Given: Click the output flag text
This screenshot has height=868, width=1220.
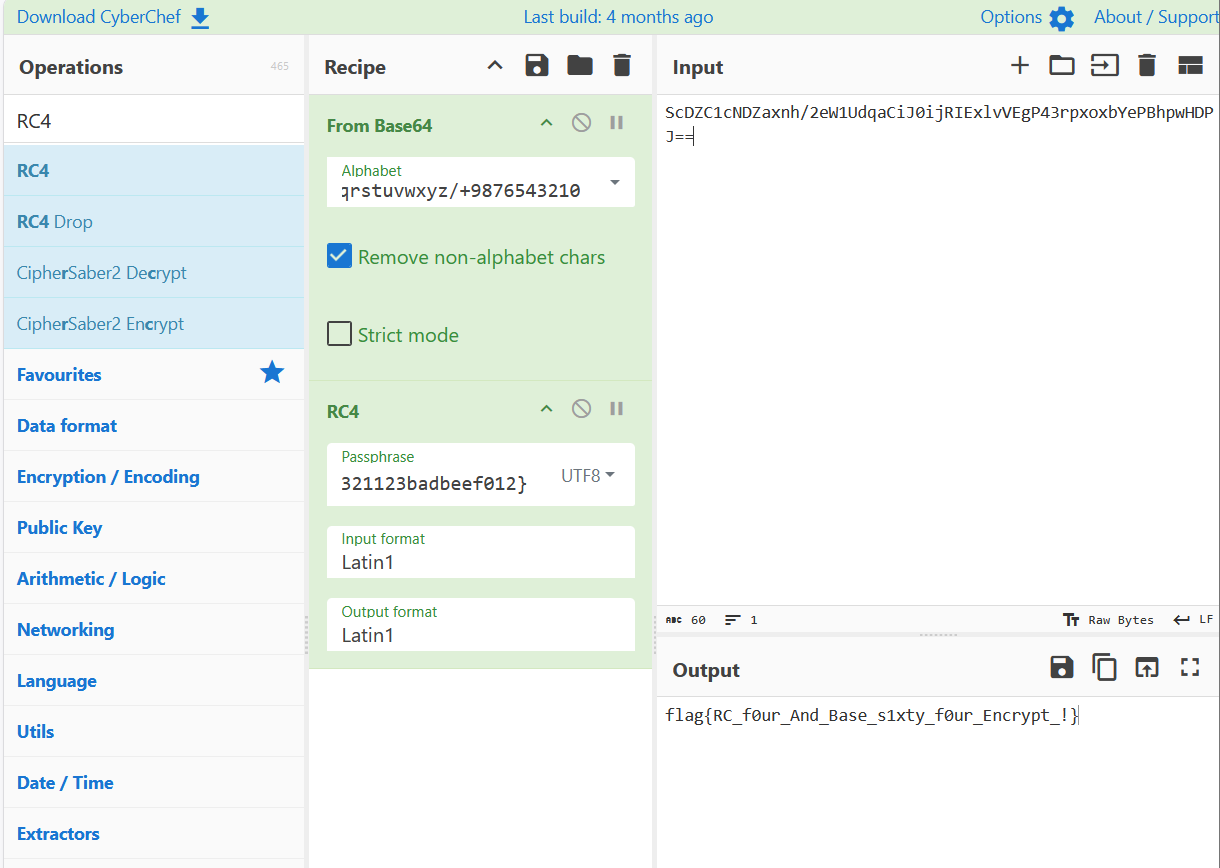Looking at the screenshot, I should pos(872,715).
